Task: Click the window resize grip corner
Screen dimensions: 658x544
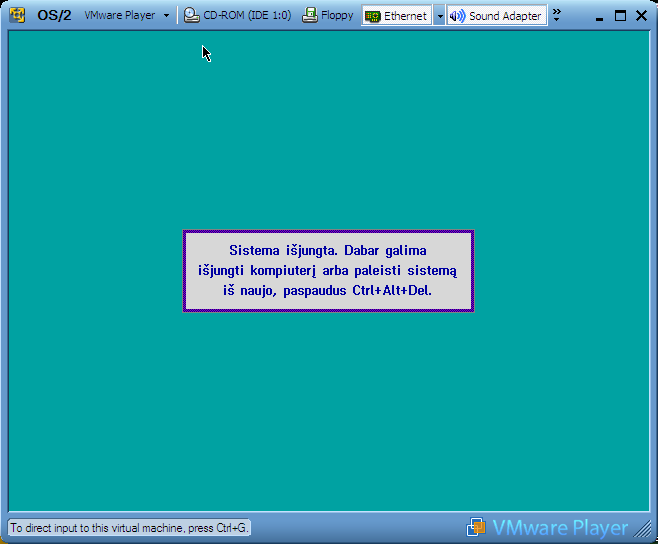Action: point(642,528)
